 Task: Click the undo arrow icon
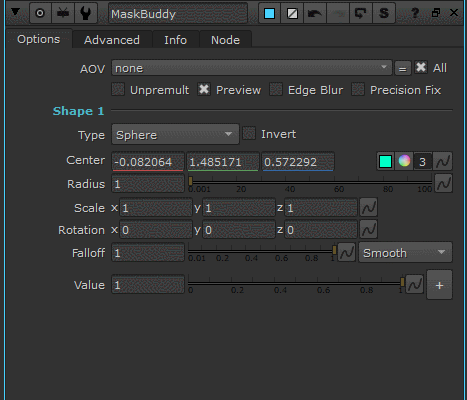314,13
